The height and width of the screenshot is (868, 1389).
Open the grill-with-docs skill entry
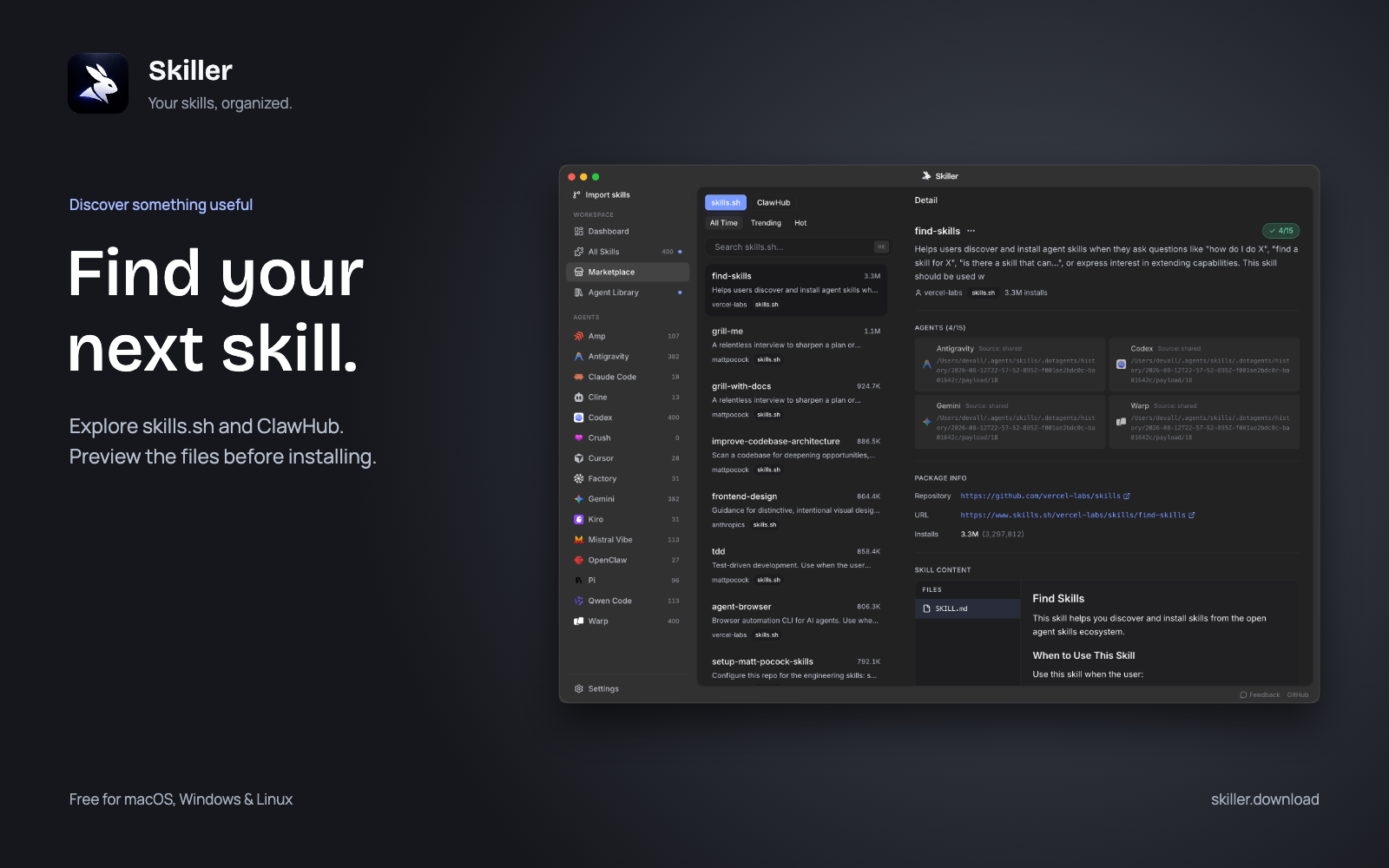tap(796, 400)
